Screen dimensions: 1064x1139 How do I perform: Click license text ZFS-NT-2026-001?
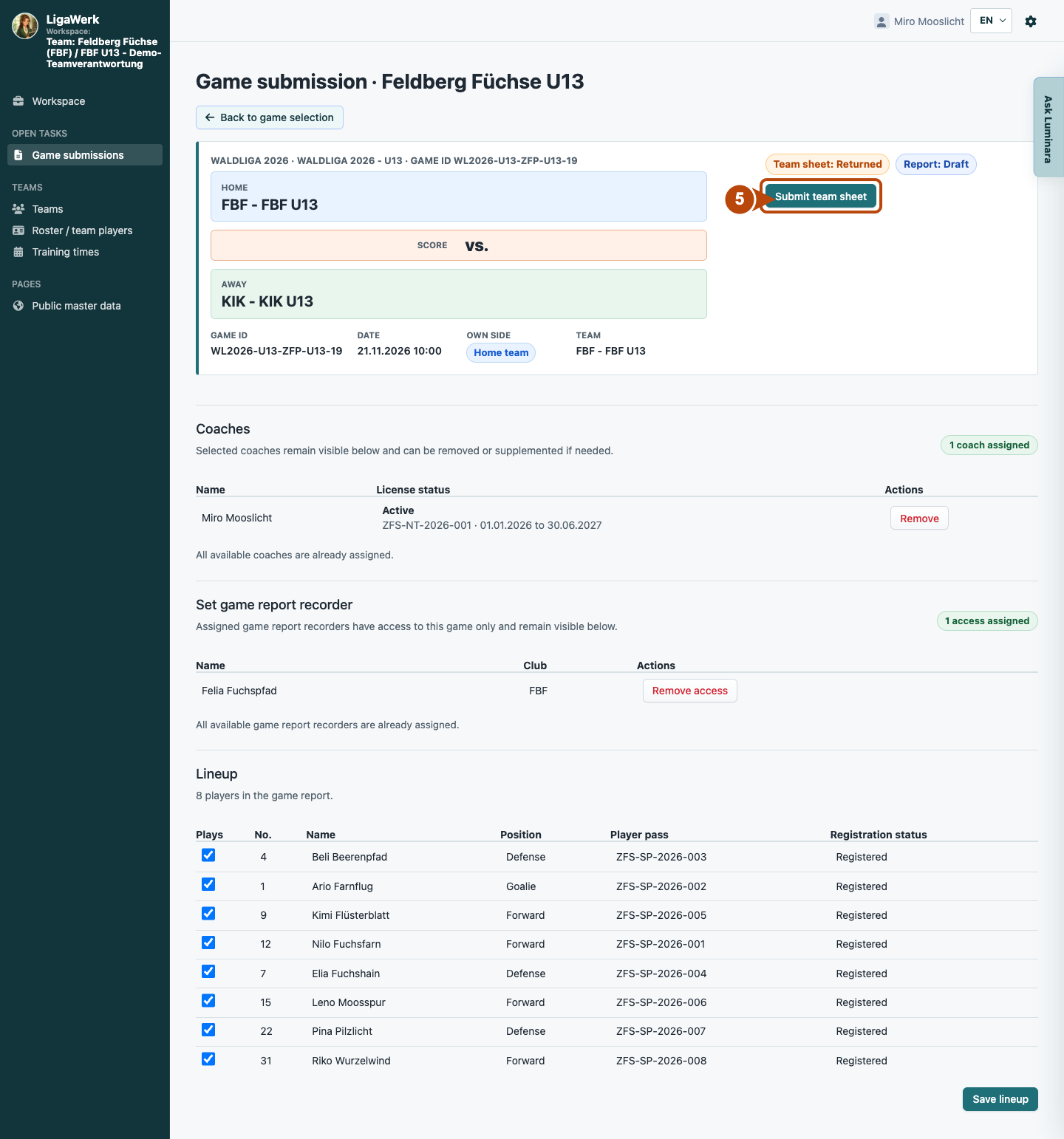pyautogui.click(x=426, y=525)
